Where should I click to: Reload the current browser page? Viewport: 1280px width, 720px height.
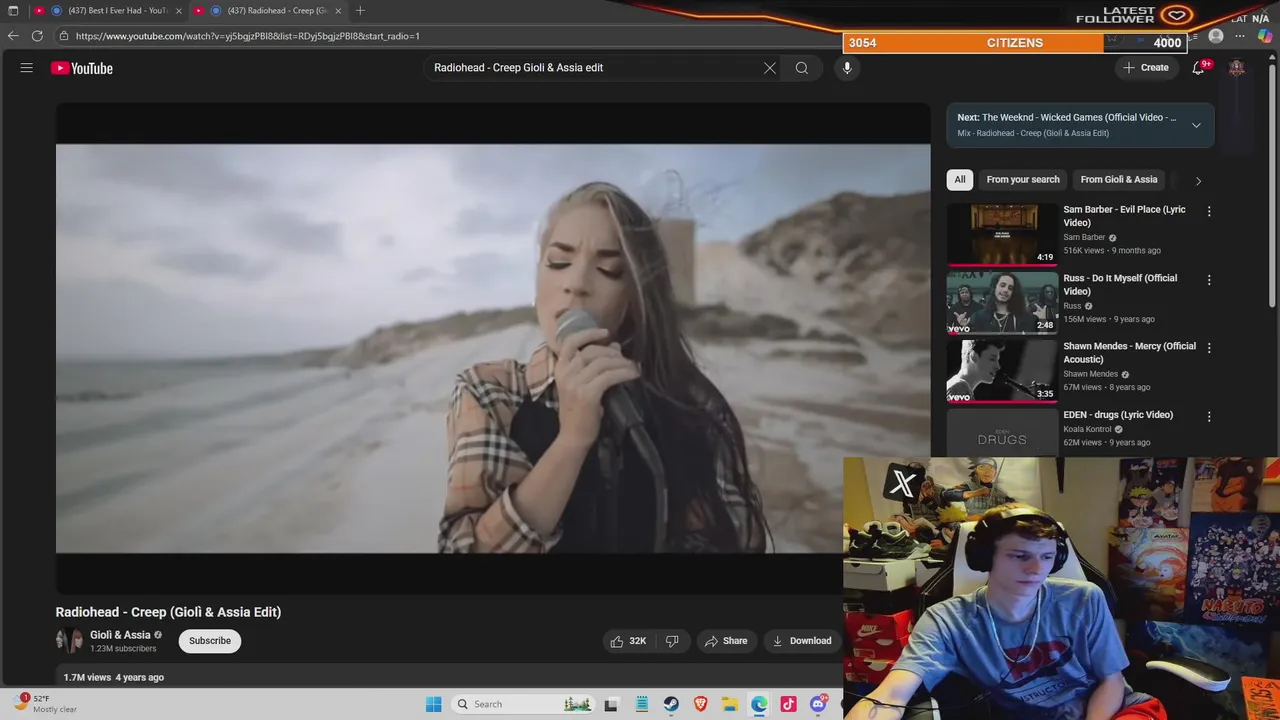click(x=37, y=36)
